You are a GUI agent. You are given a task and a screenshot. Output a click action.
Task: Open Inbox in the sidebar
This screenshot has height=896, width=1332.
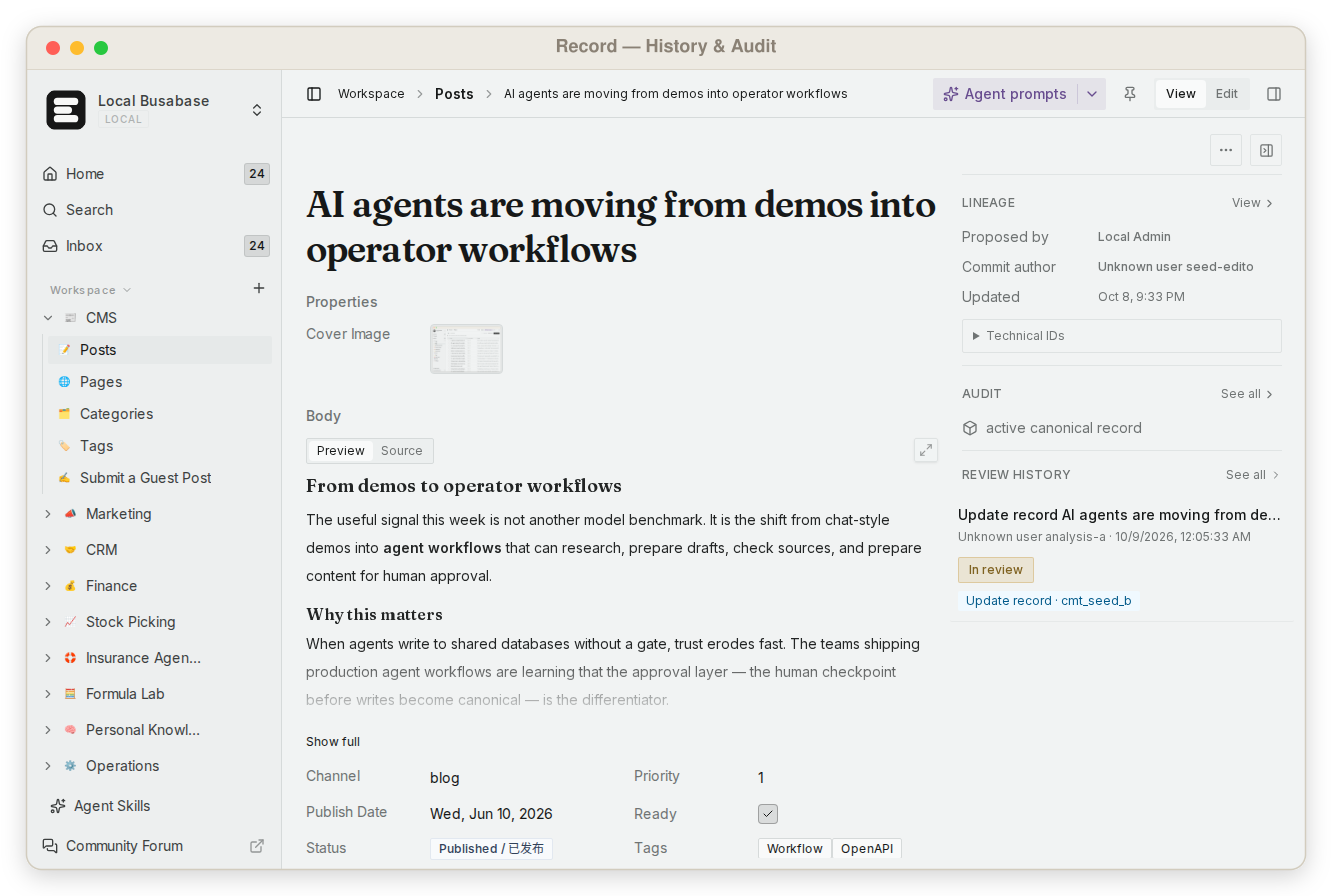tap(156, 246)
